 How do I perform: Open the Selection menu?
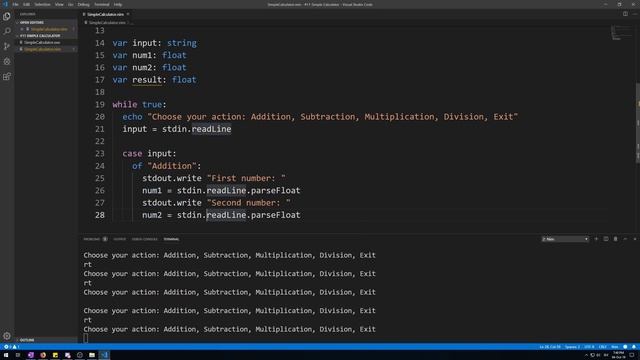coord(42,4)
